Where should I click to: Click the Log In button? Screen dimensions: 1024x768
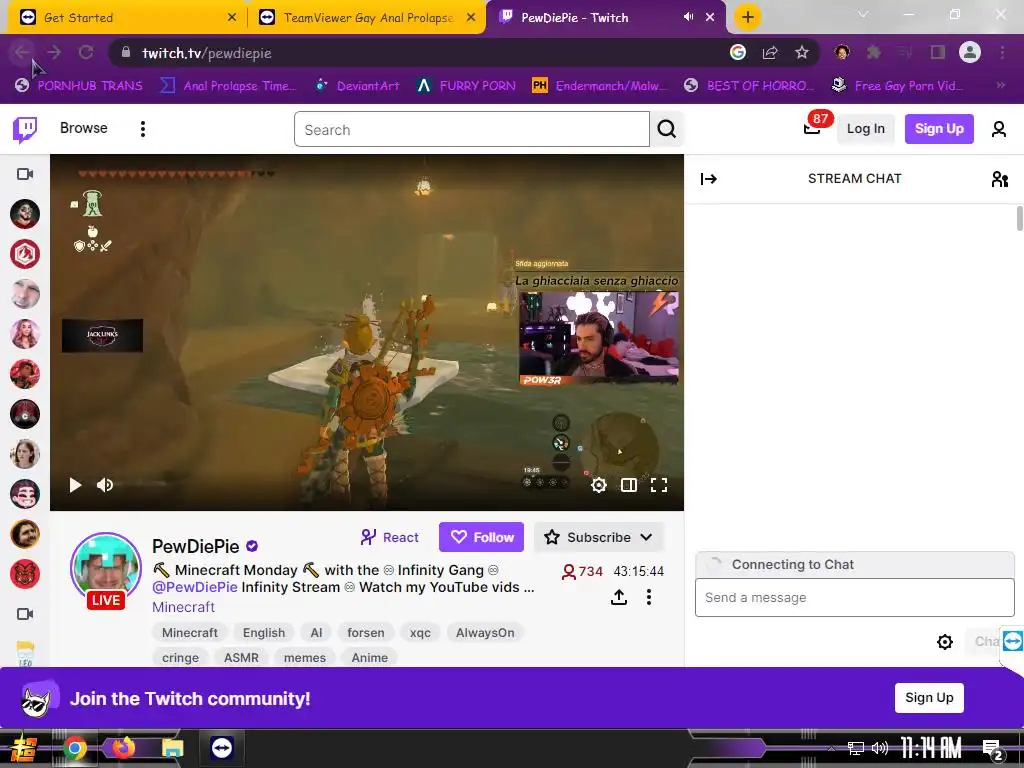coord(865,129)
